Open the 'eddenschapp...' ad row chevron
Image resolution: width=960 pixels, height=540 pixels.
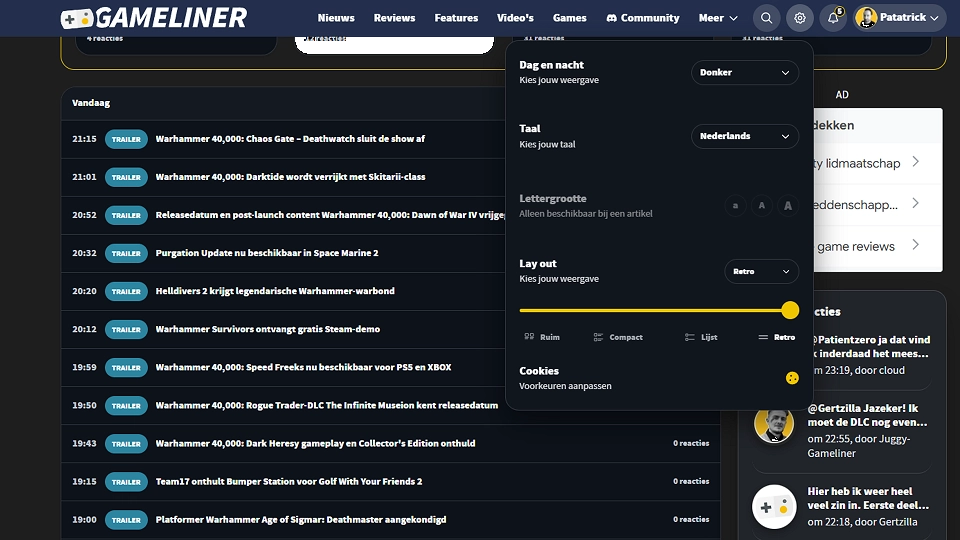pos(915,203)
